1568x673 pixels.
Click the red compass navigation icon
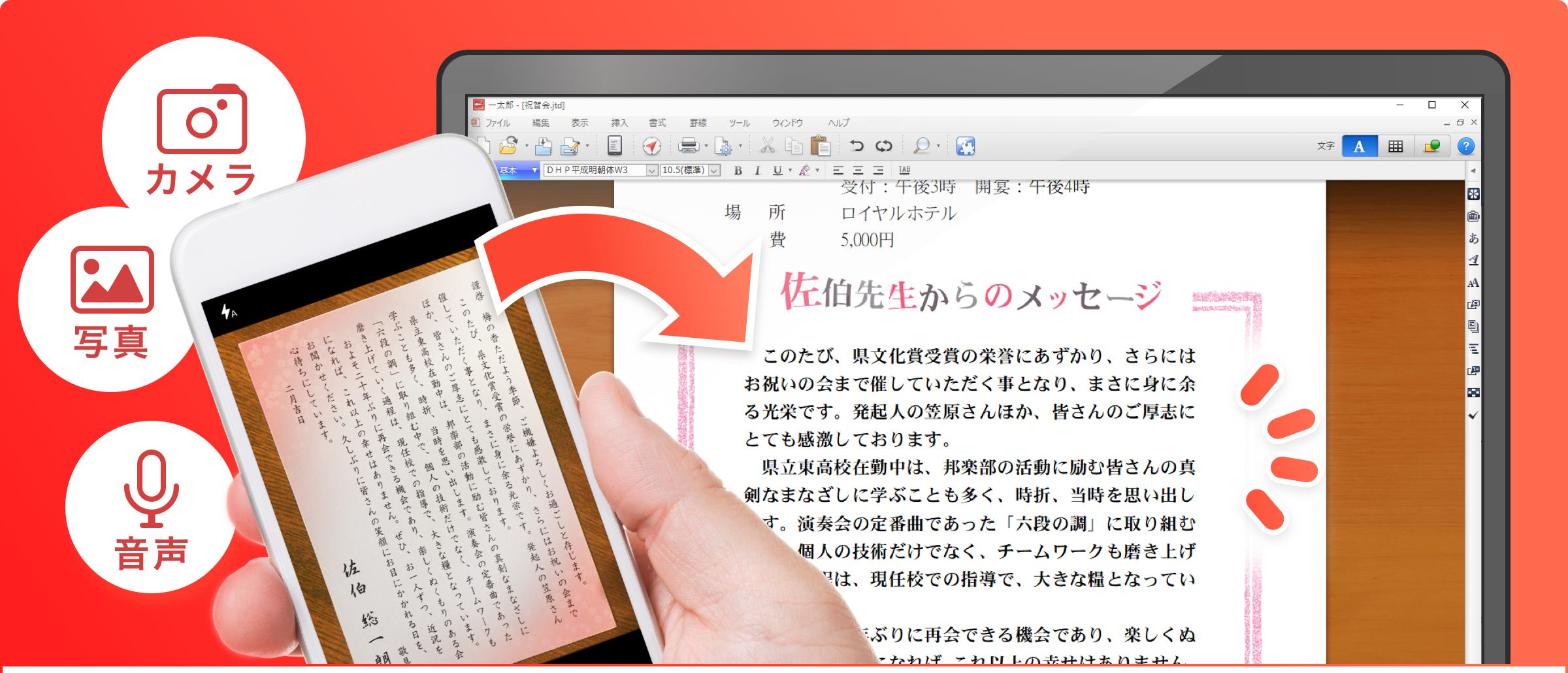coord(651,146)
